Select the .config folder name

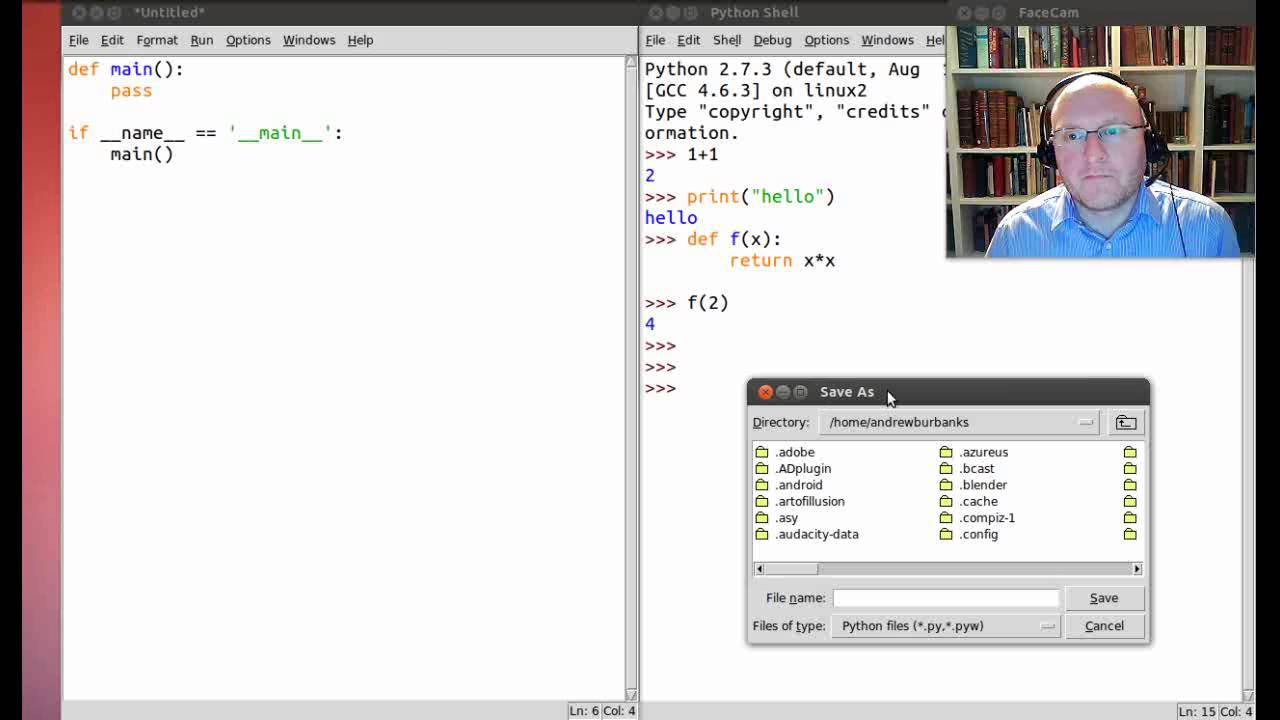pyautogui.click(x=979, y=534)
